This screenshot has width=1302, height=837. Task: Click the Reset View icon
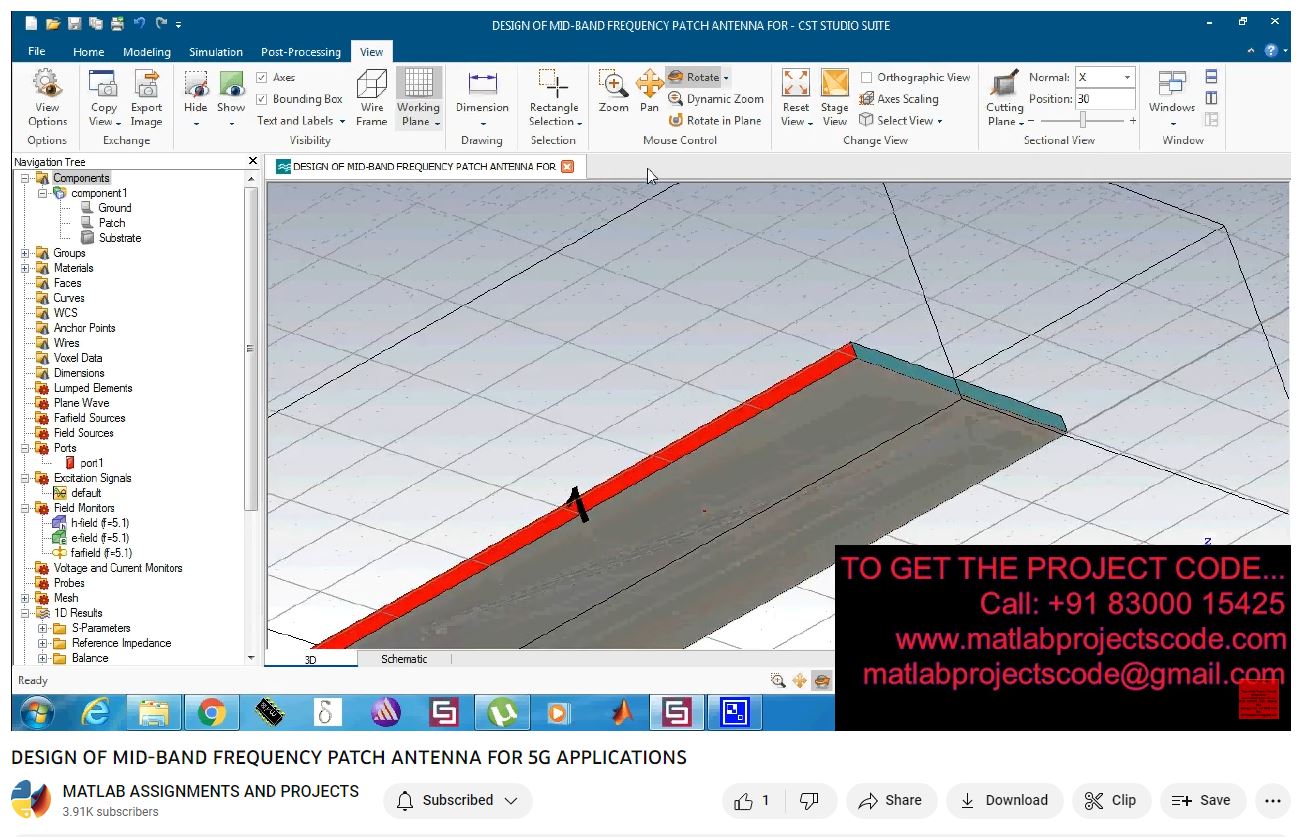(x=795, y=86)
